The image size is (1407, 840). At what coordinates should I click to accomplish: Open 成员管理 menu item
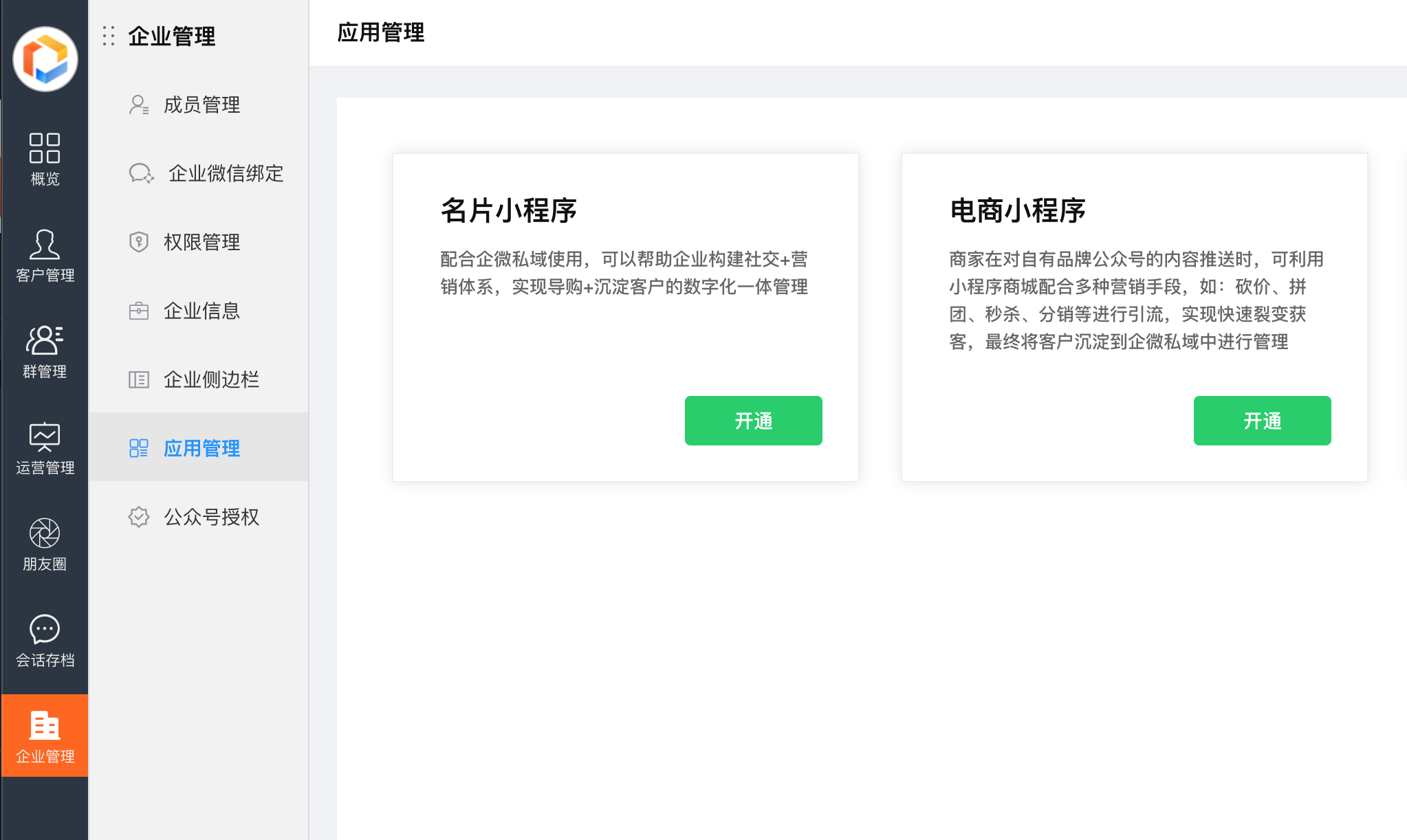coord(201,104)
